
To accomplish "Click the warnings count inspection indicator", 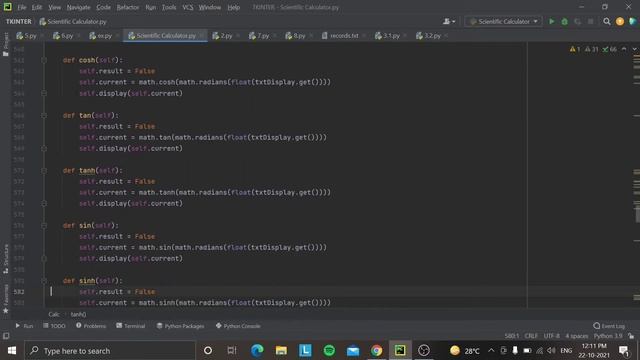I will point(593,49).
